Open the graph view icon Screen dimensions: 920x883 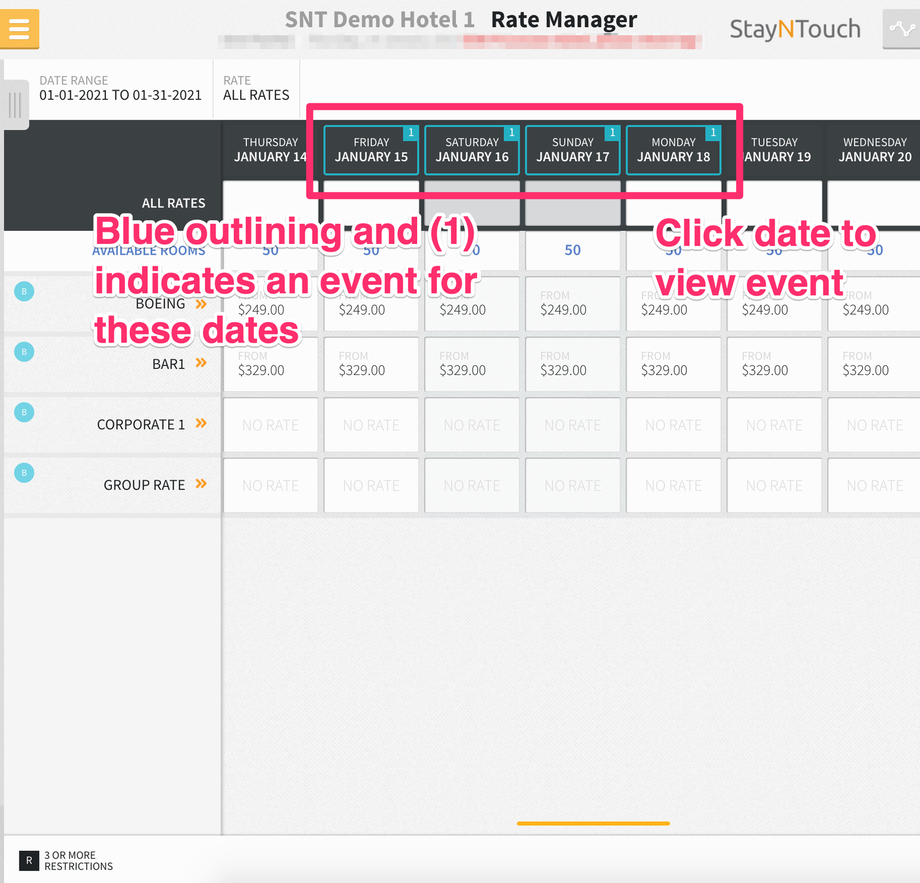tap(902, 28)
